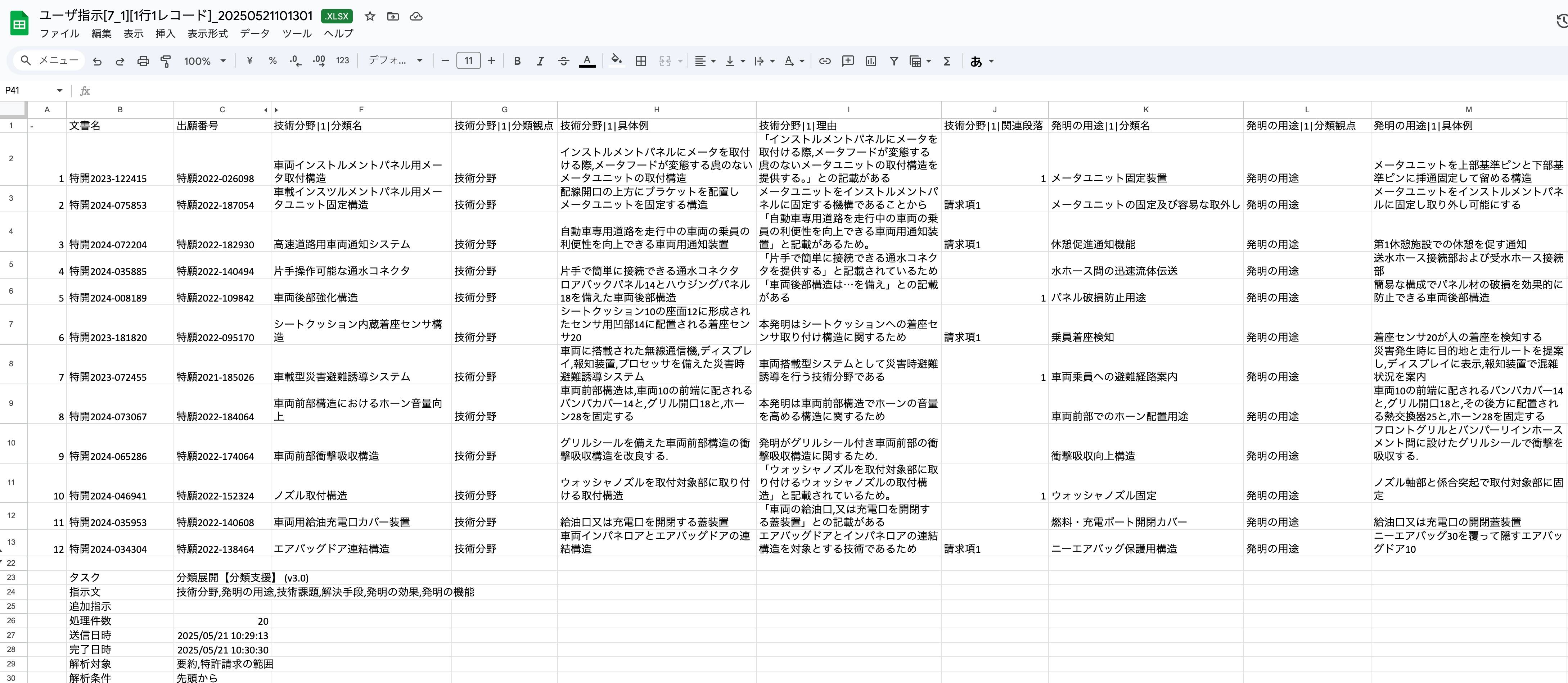
Task: Activate the paint format tool
Action: [166, 61]
